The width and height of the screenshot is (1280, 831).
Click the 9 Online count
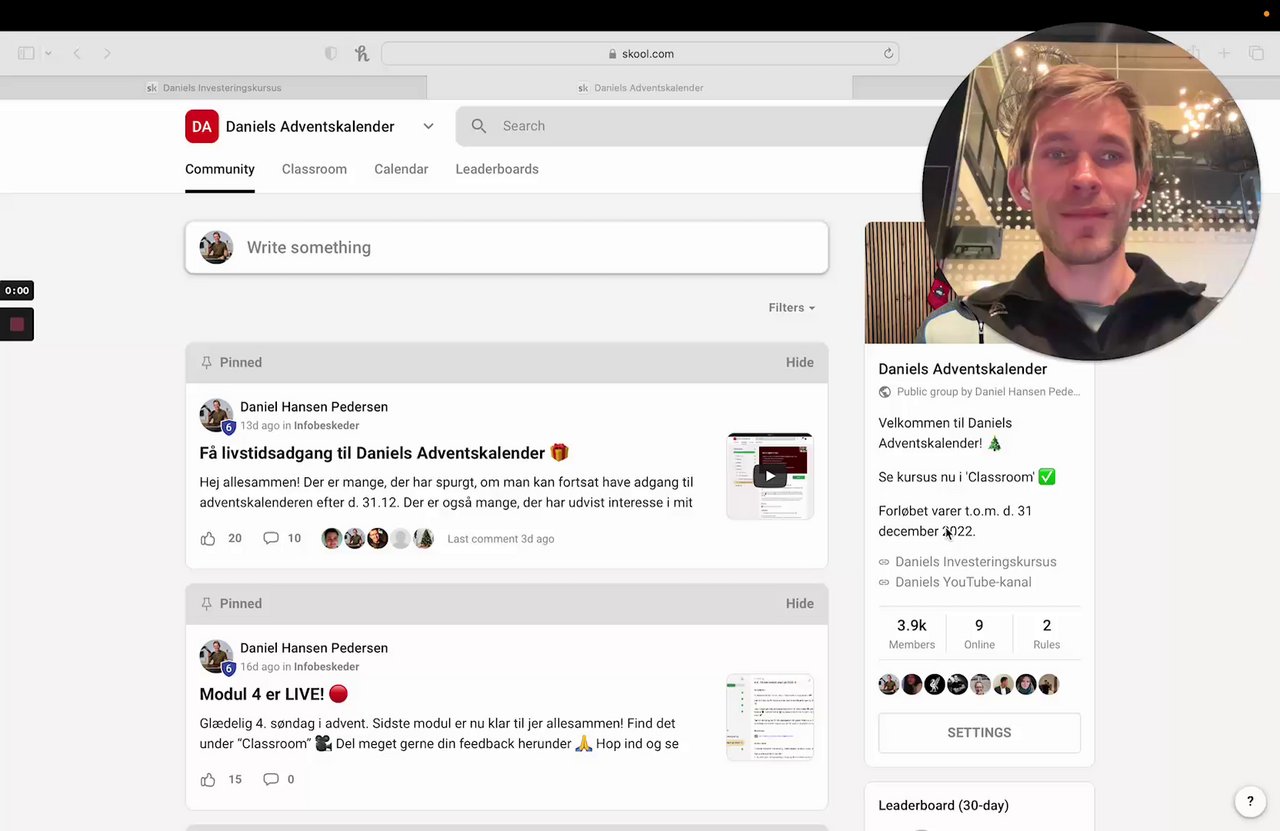coord(979,634)
